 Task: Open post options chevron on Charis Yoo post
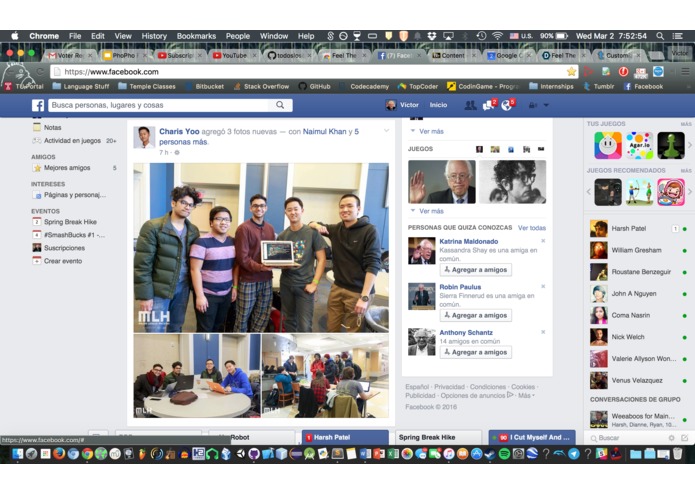(387, 131)
